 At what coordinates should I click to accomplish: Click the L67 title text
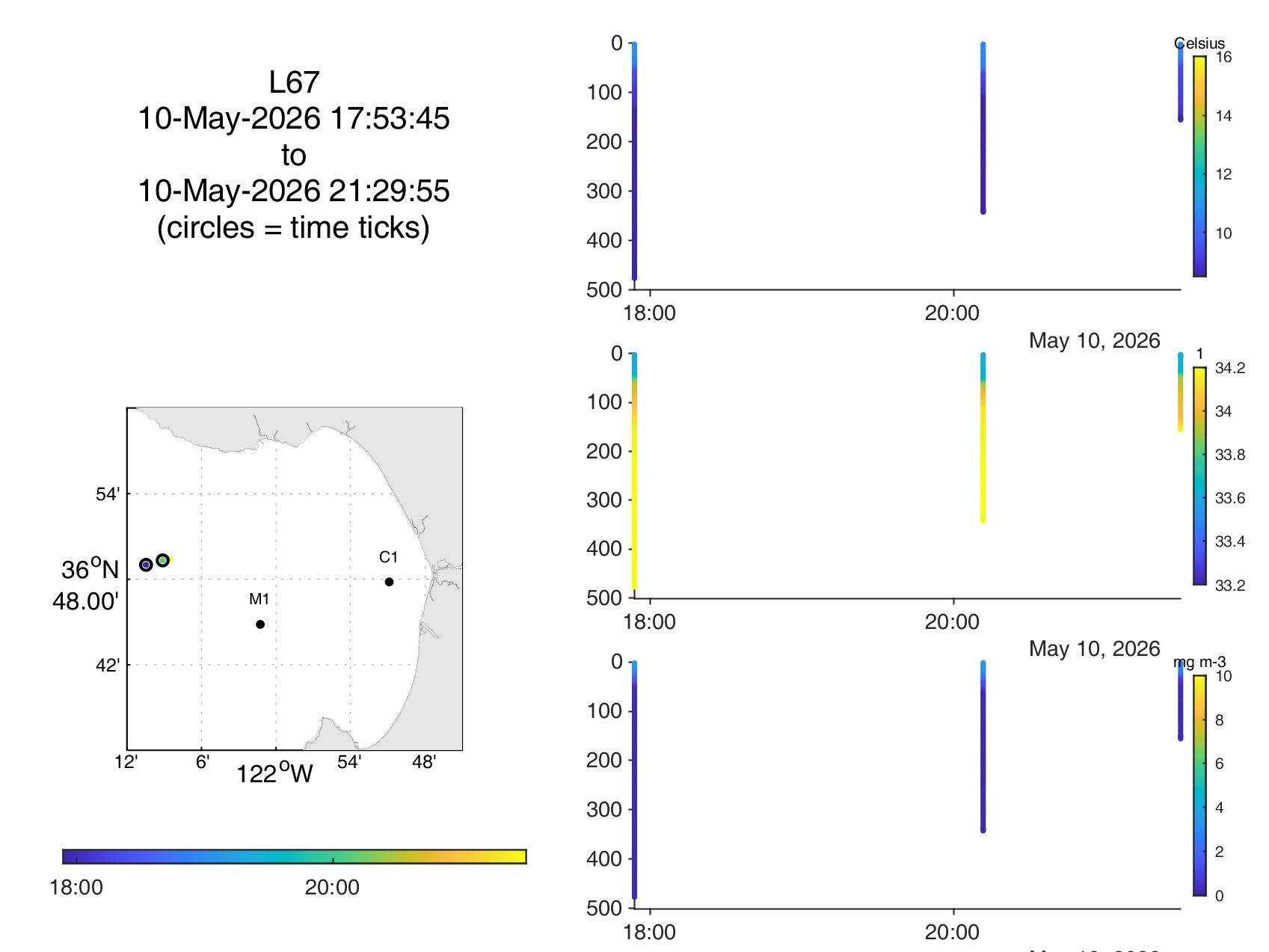click(294, 82)
